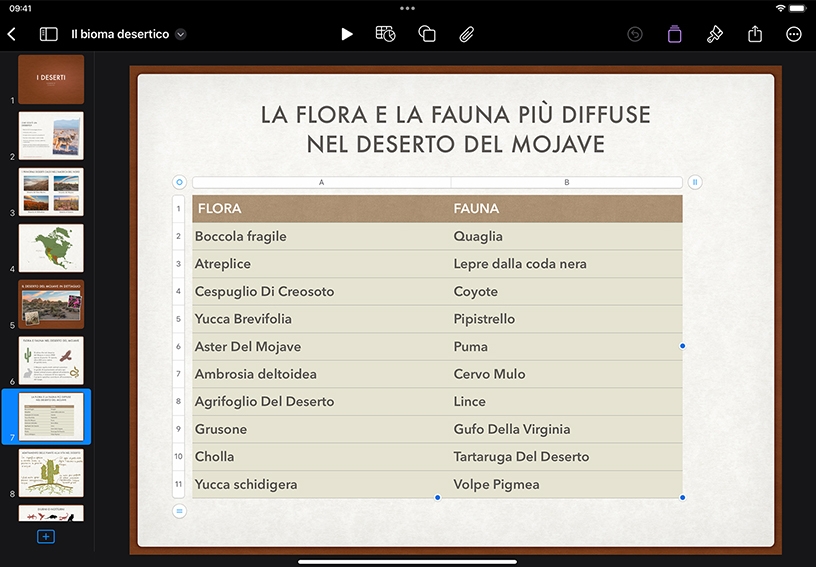The height and width of the screenshot is (567, 816).
Task: Select slide 2 thumbnail with coyote photo
Action: click(51, 136)
